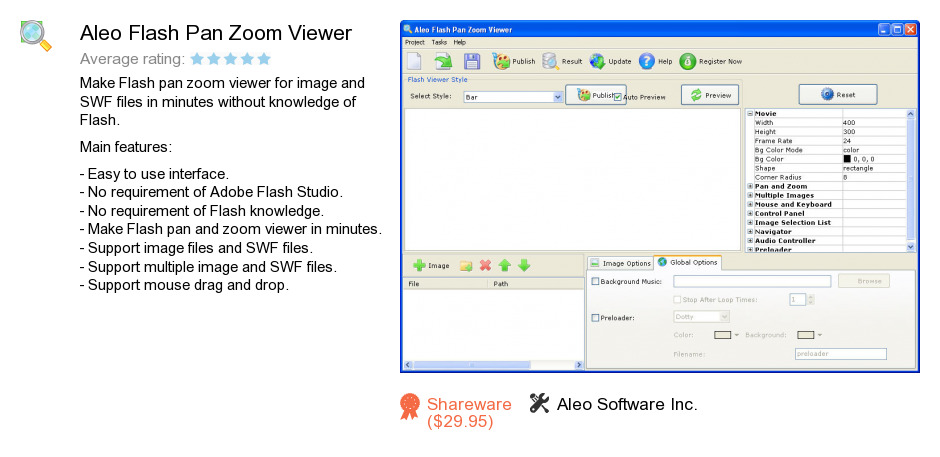This screenshot has height=457, width=940.
Task: Click the Save floppy disk icon
Action: click(472, 61)
